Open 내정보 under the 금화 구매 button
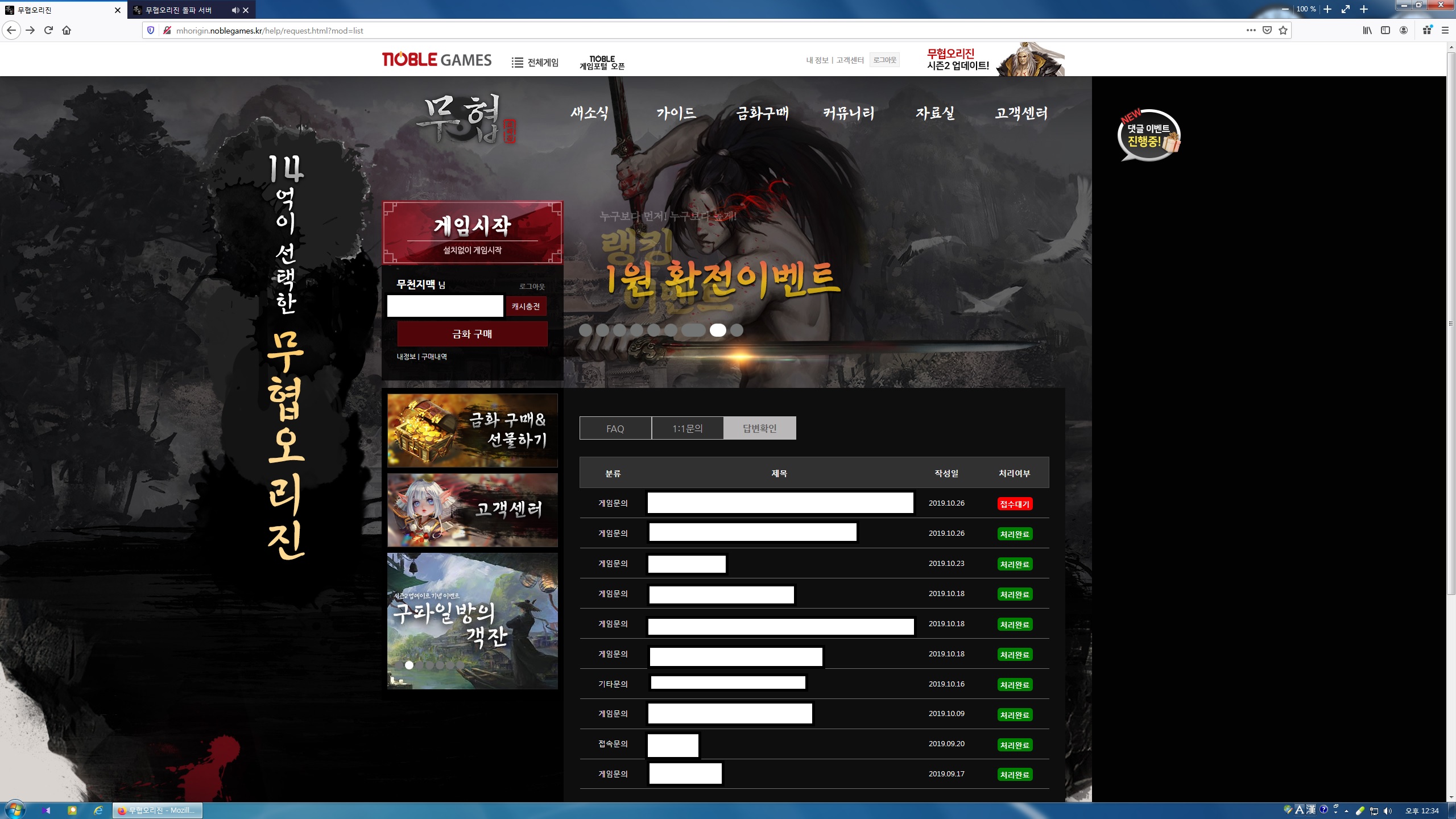This screenshot has height=819, width=1456. pos(406,357)
